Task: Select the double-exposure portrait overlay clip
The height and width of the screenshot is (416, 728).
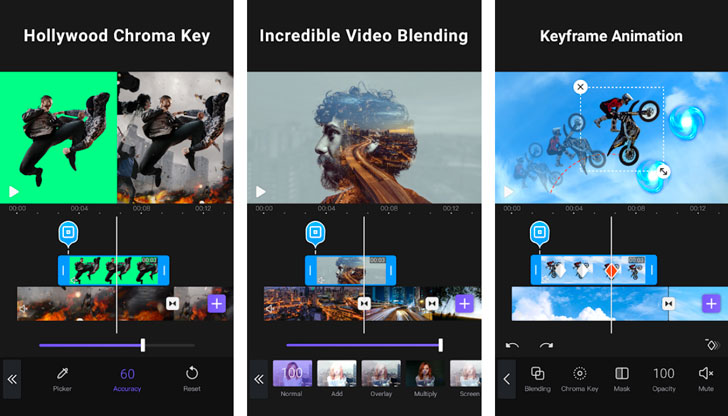Action: 351,270
